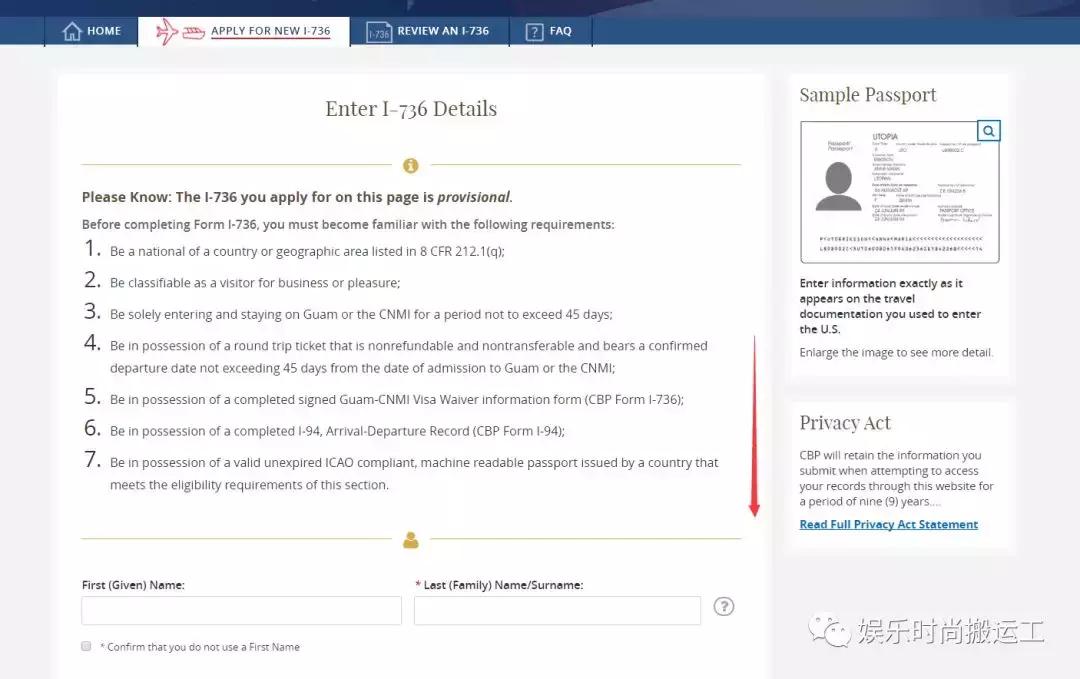Click requirement about completed I-94 Arrival-Departure Record
The image size is (1080, 679).
[338, 431]
